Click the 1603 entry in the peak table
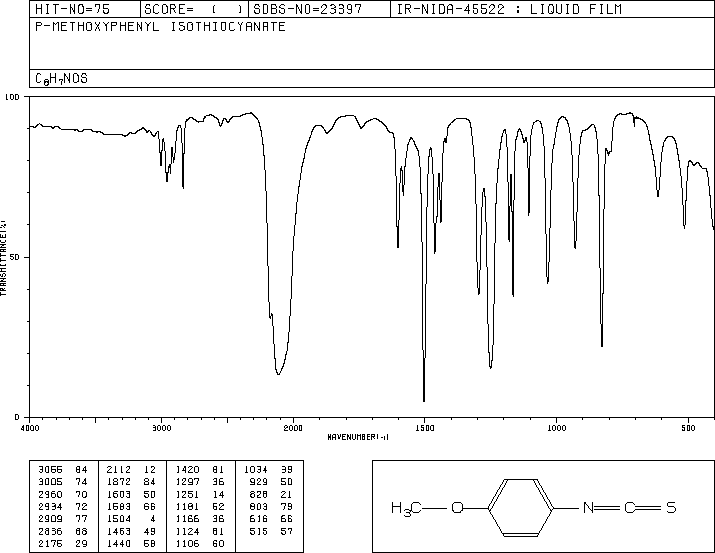This screenshot has width=715, height=553. (x=119, y=494)
